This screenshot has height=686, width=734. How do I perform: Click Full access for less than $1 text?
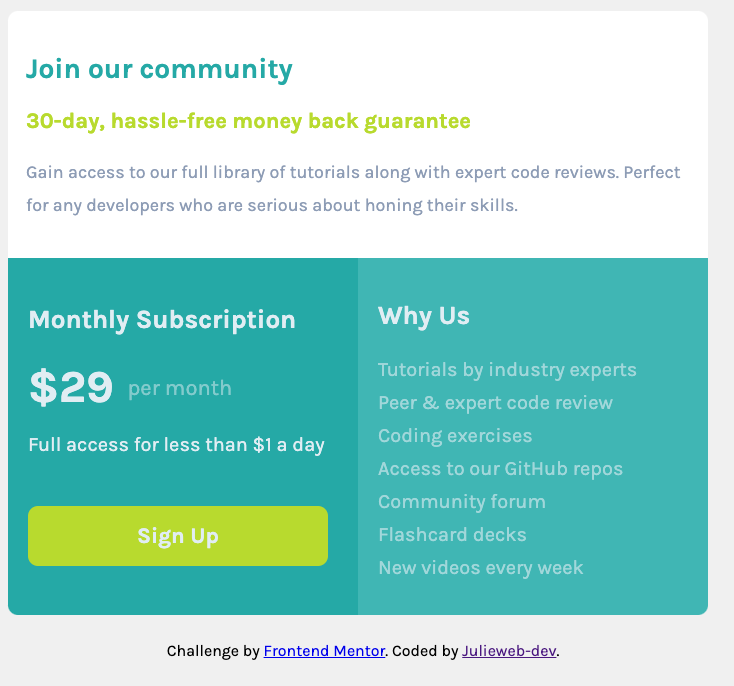tap(176, 445)
